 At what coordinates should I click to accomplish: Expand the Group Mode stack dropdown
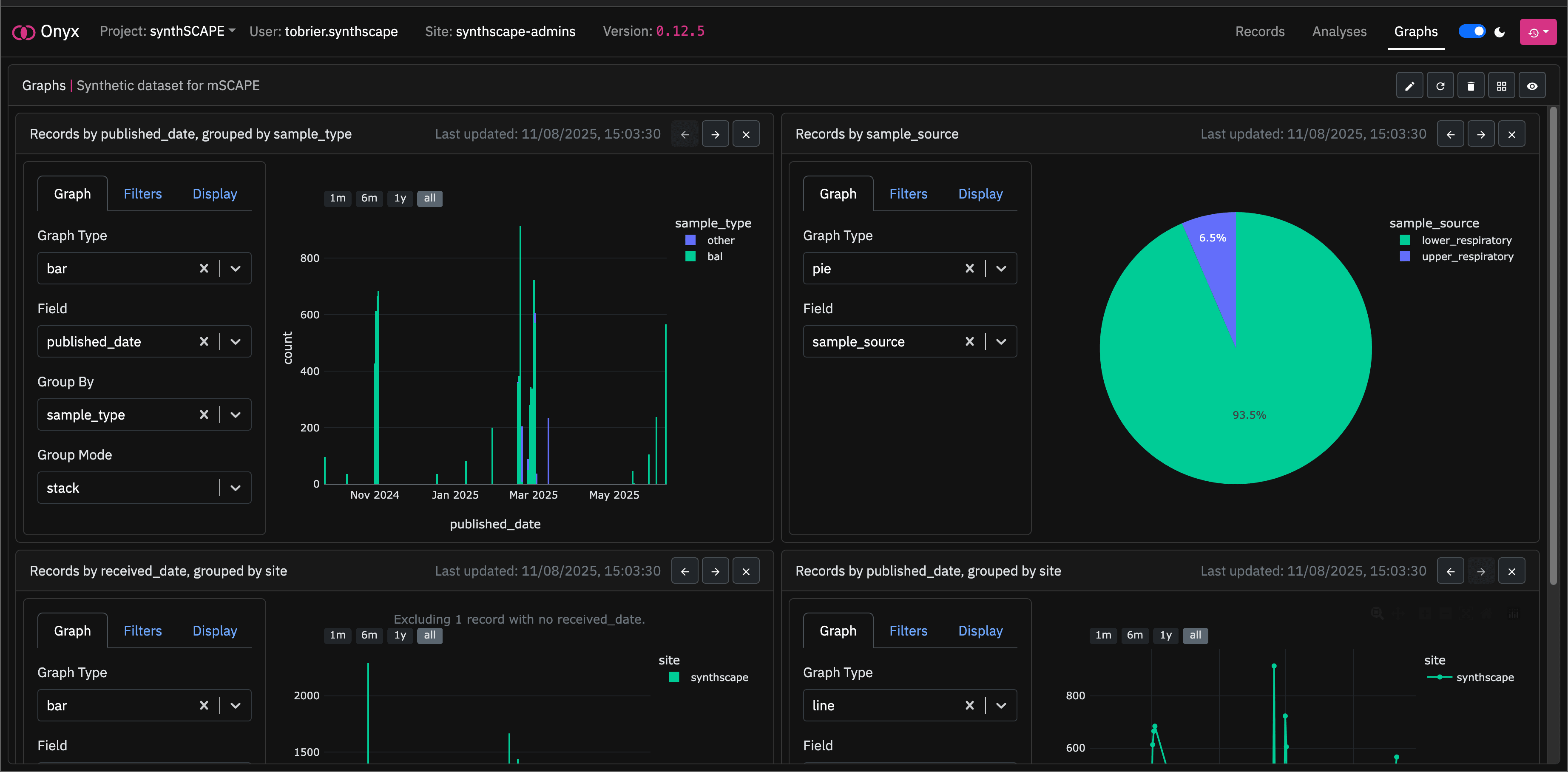(236, 488)
